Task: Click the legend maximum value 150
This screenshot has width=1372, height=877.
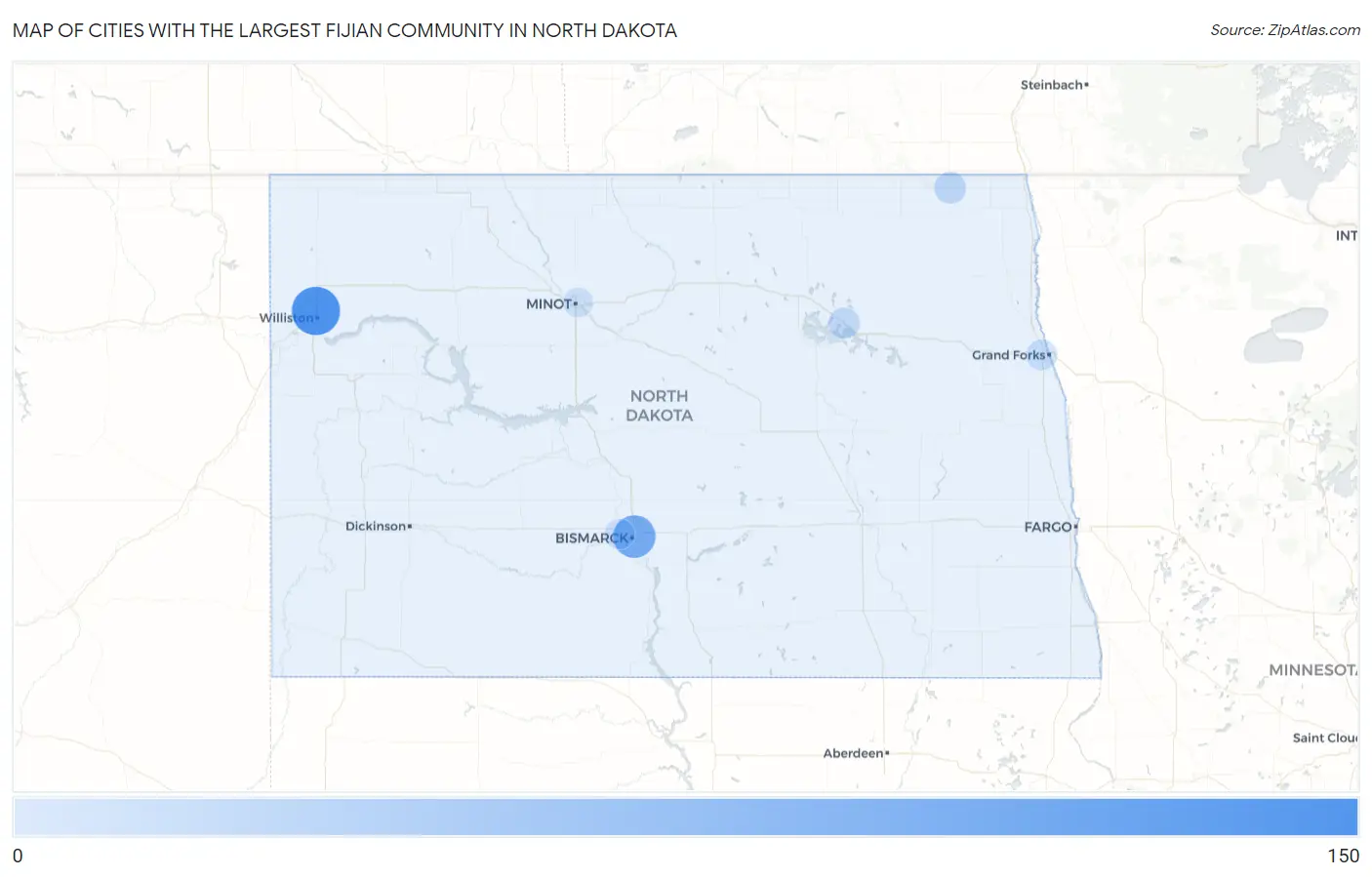Action: click(1343, 856)
